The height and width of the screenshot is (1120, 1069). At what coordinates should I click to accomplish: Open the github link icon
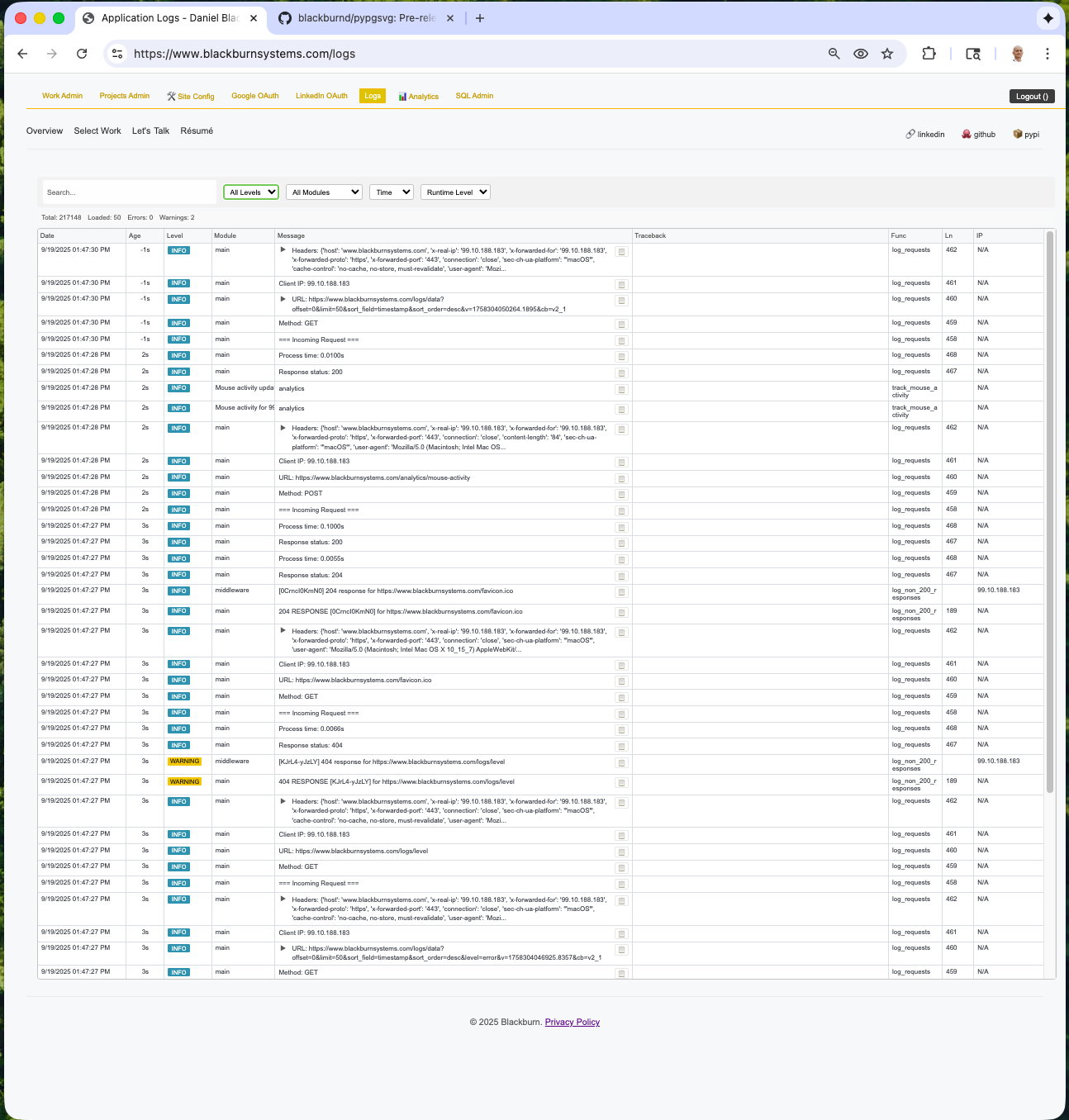[x=978, y=134]
